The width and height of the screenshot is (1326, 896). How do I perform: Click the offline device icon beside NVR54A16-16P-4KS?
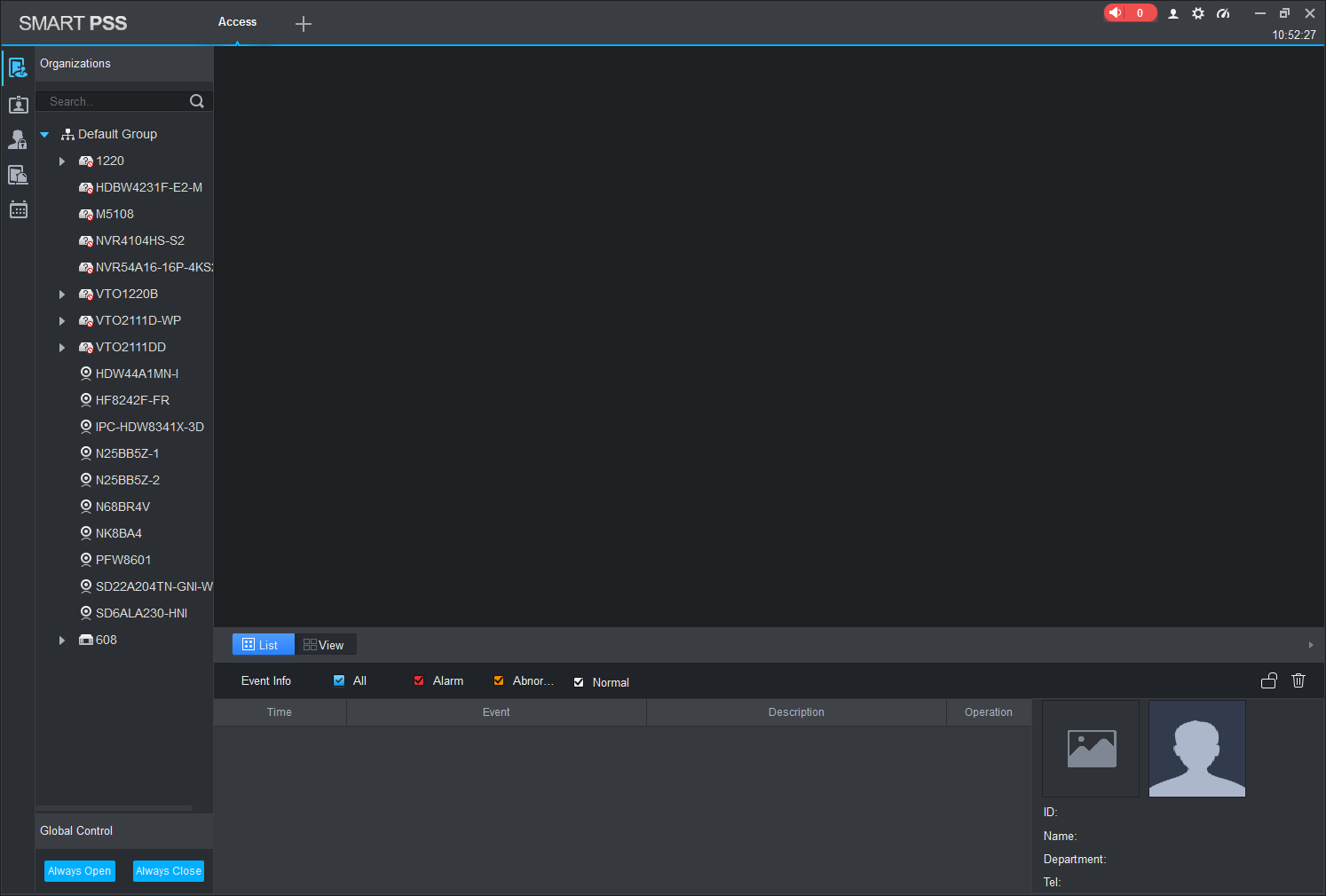pyautogui.click(x=86, y=267)
